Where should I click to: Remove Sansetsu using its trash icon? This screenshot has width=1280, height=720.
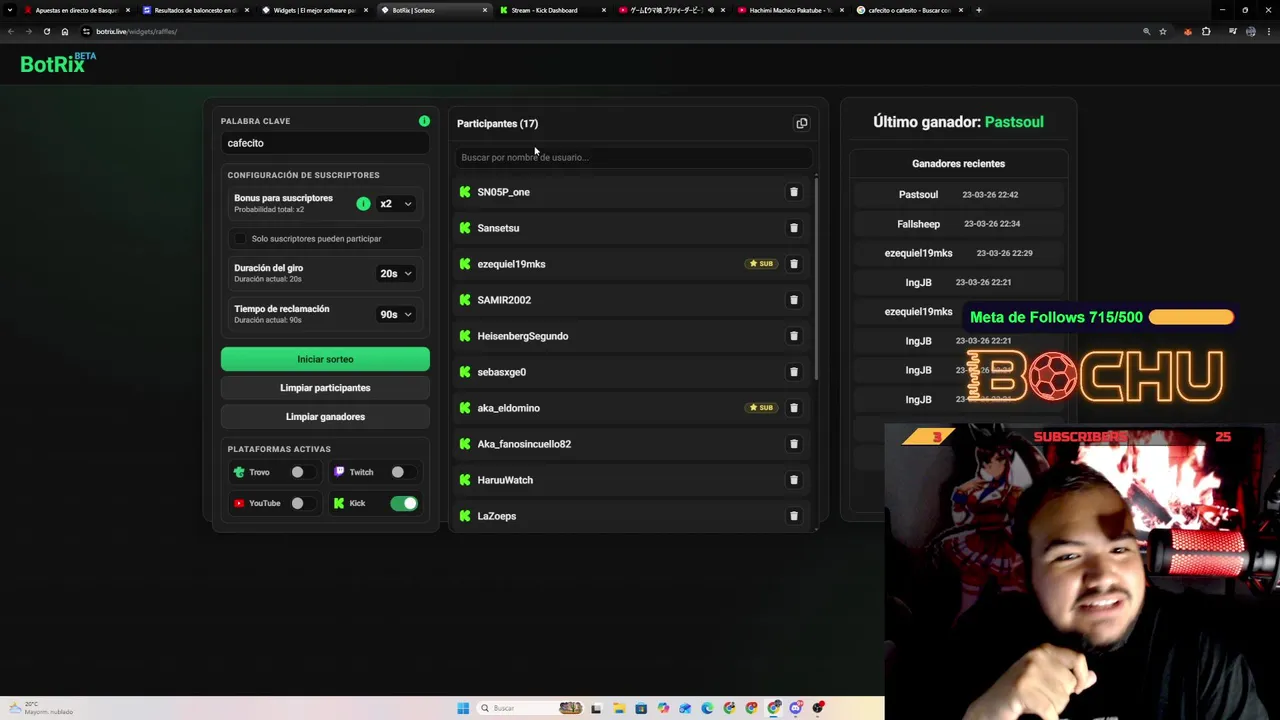[x=794, y=228]
